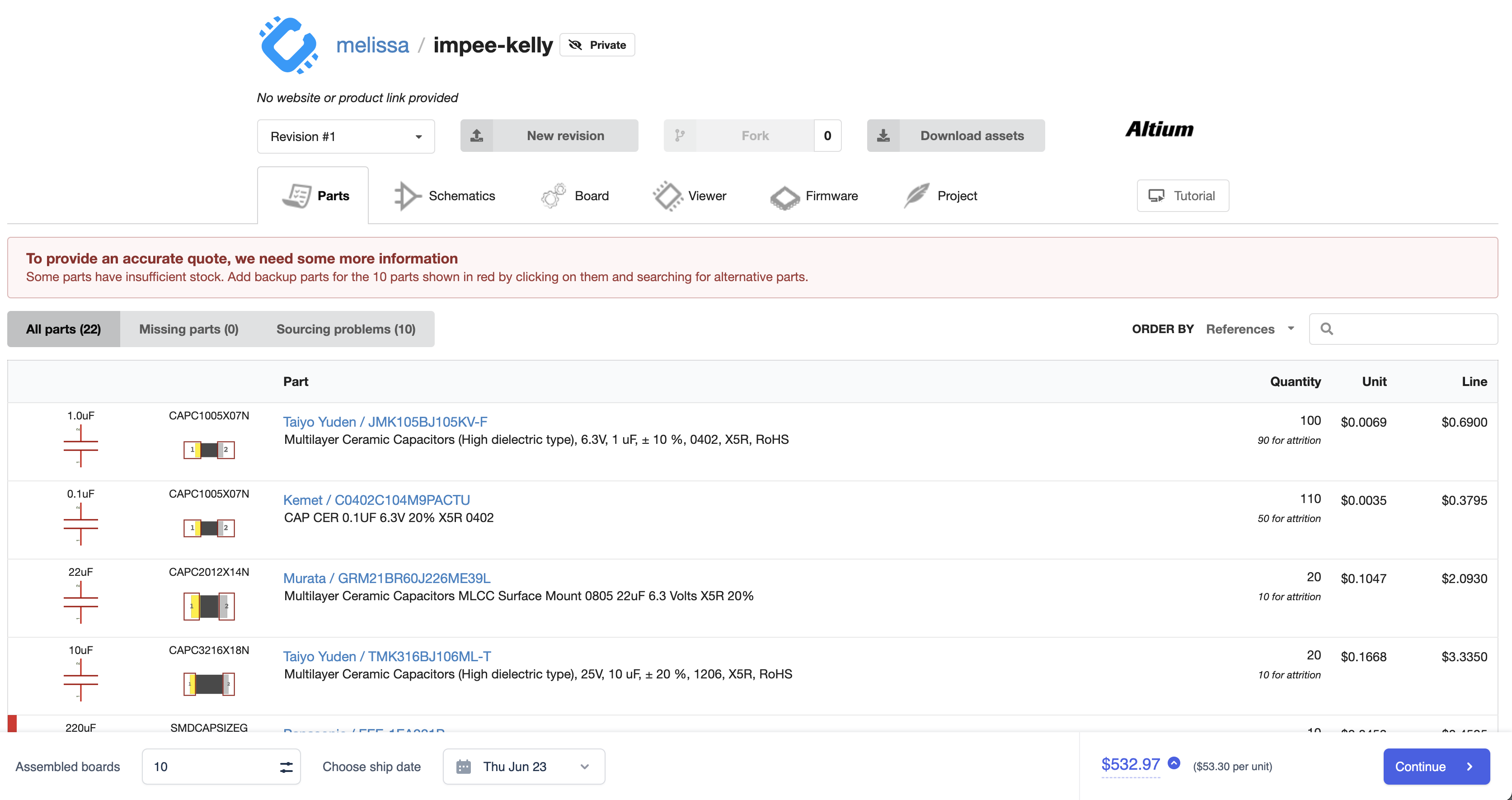
Task: Show Sourcing problems (10) filter
Action: 346,329
